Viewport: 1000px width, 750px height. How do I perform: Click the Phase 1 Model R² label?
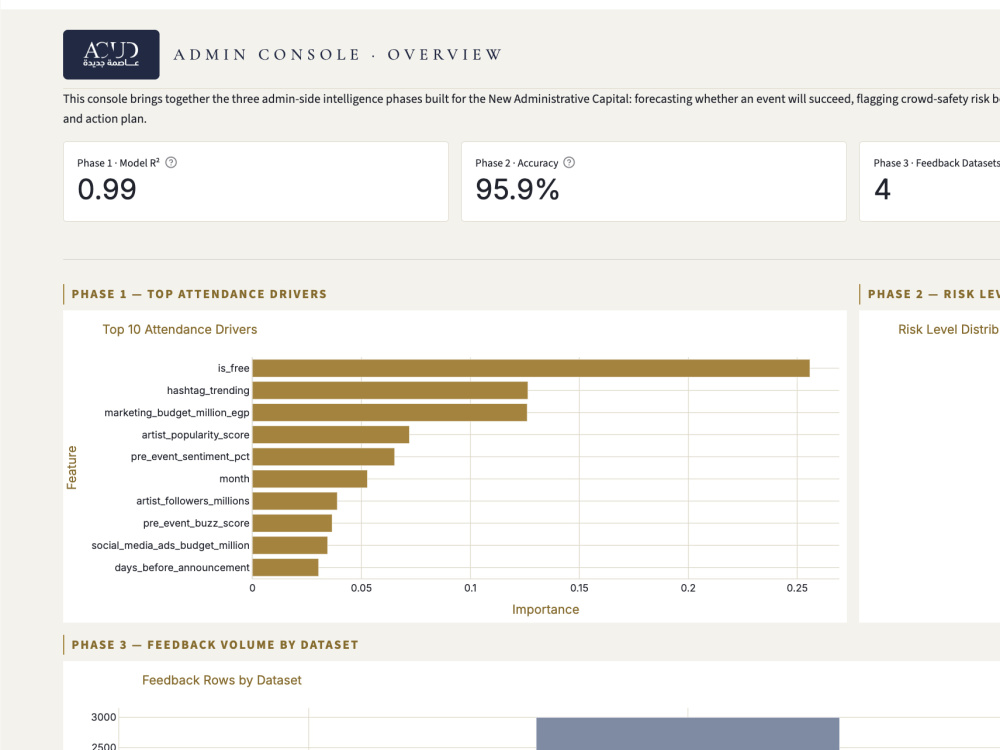pyautogui.click(x=119, y=163)
